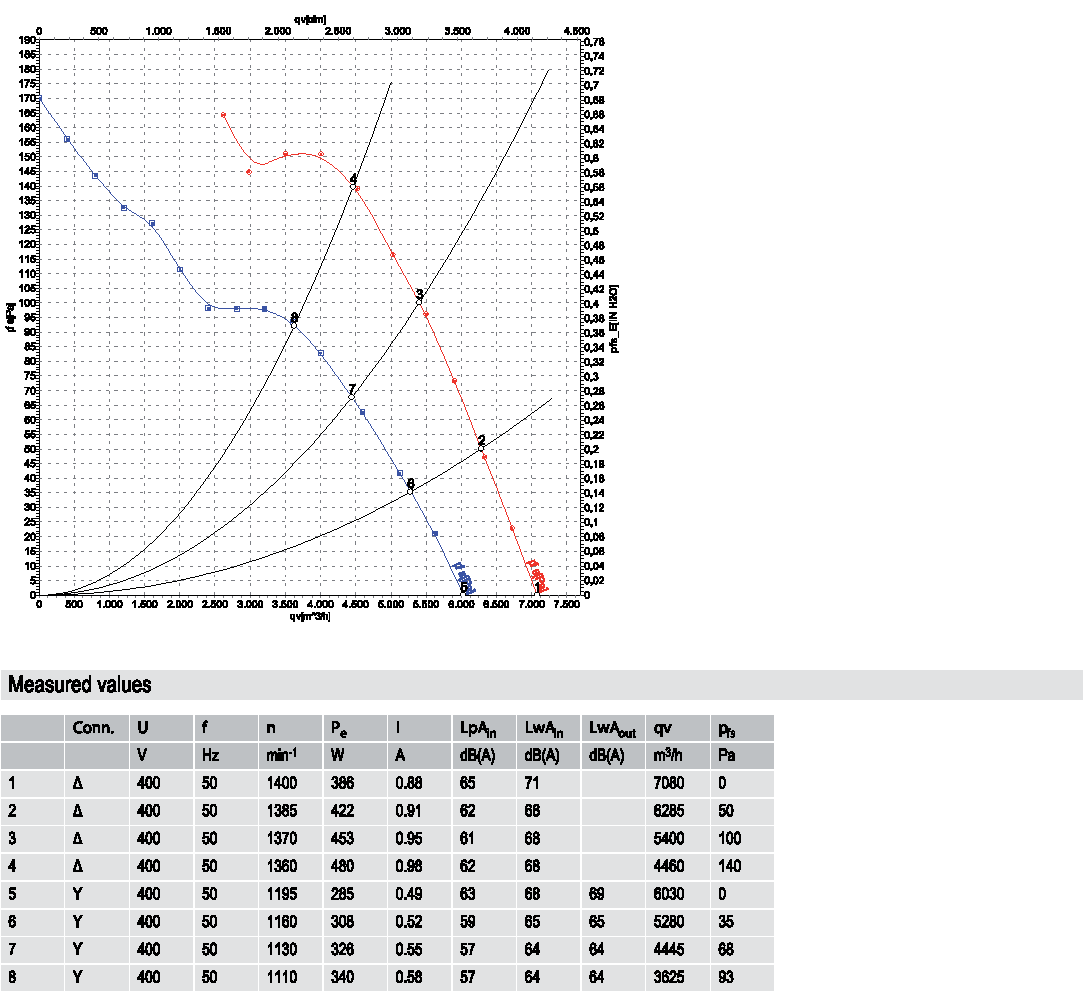The height and width of the screenshot is (992, 1083).
Task: Select the "m³/h" unit cell in table
Action: pyautogui.click(x=668, y=755)
